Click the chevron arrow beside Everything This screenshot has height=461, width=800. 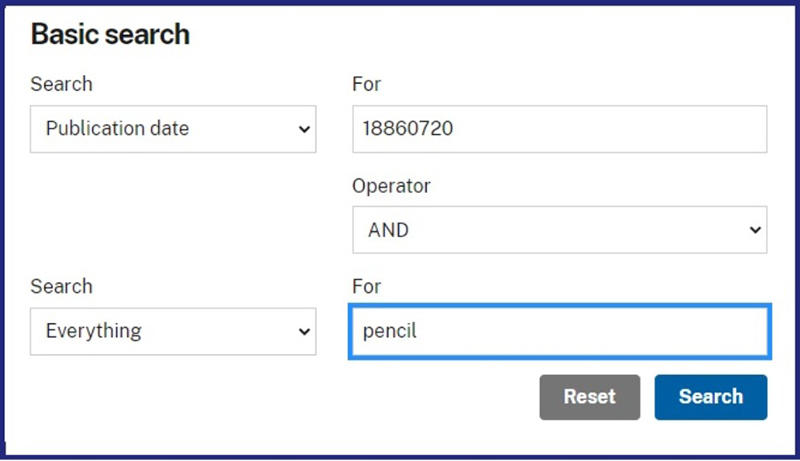click(304, 332)
